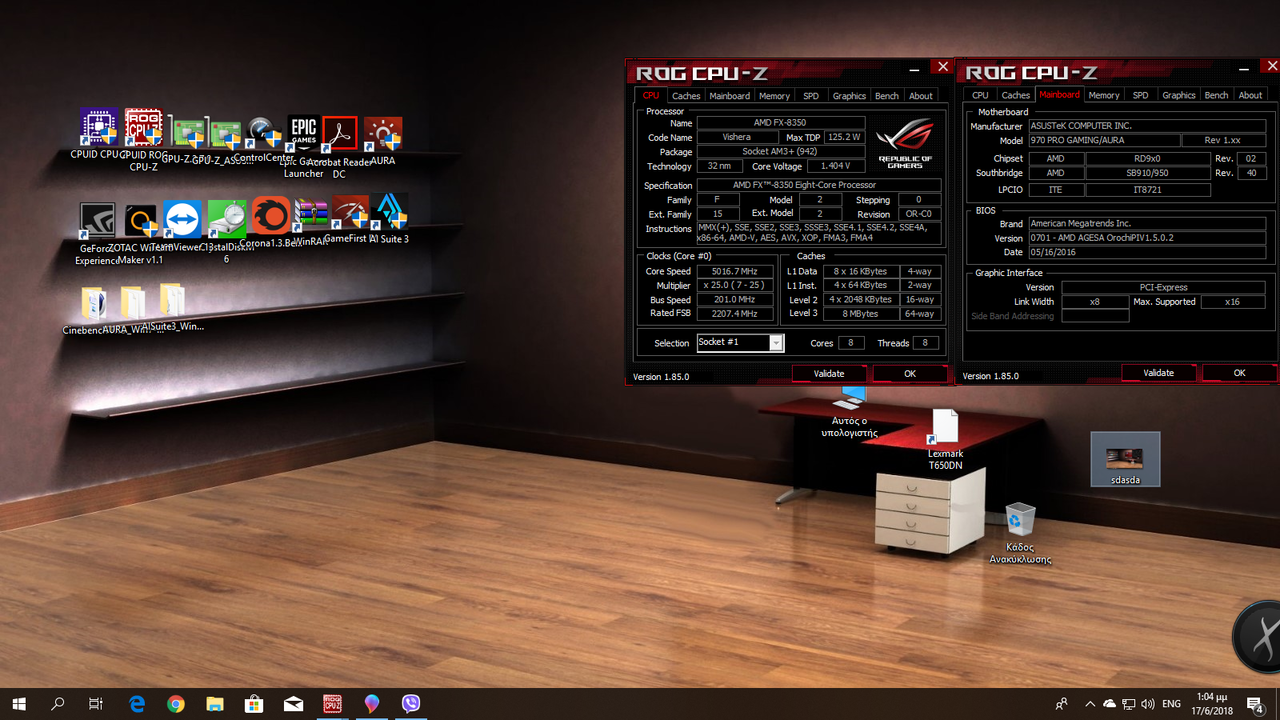
Task: Open Microsoft Store from the taskbar
Action: [254, 704]
